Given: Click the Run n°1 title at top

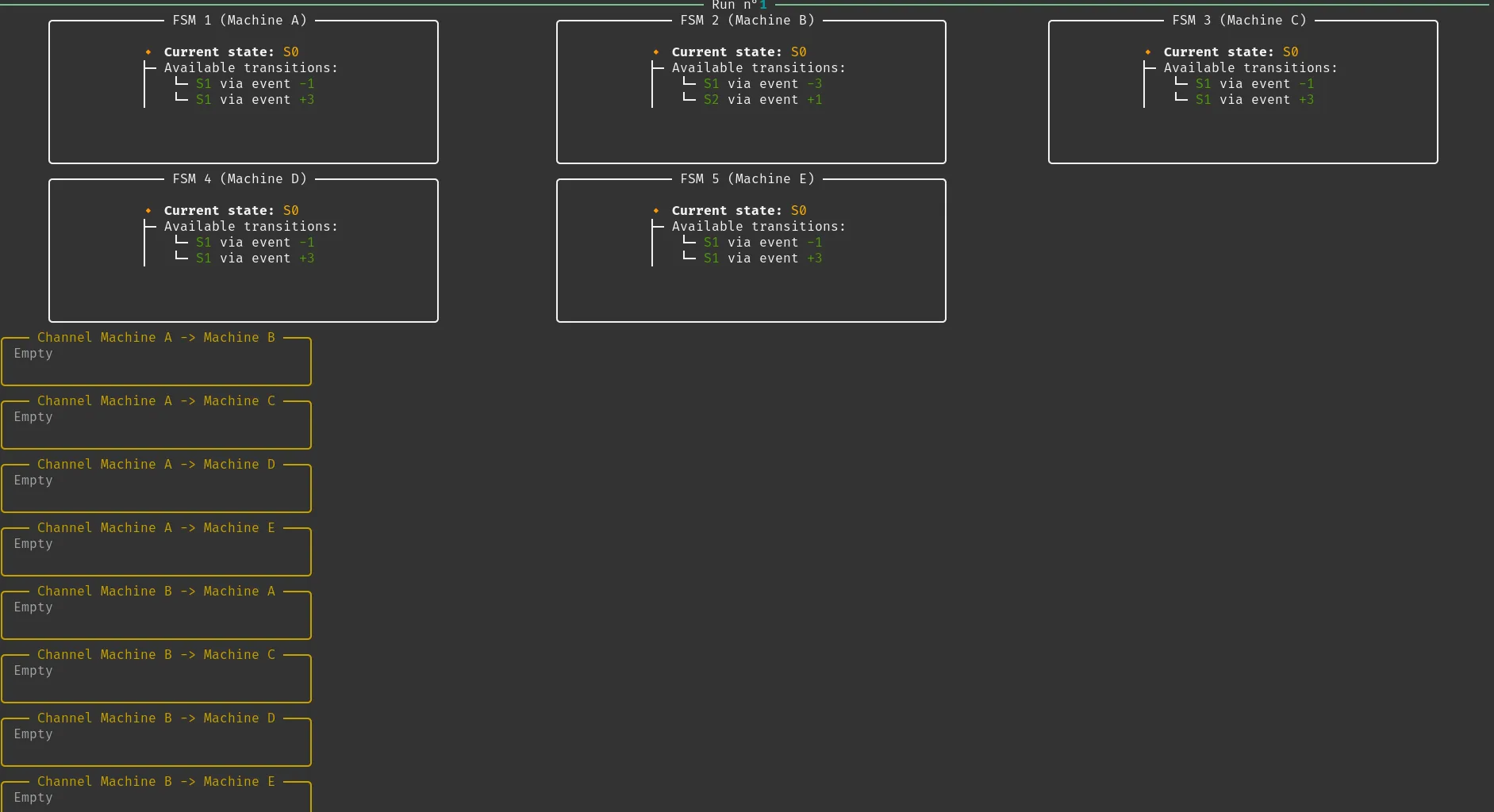Looking at the screenshot, I should click(739, 5).
